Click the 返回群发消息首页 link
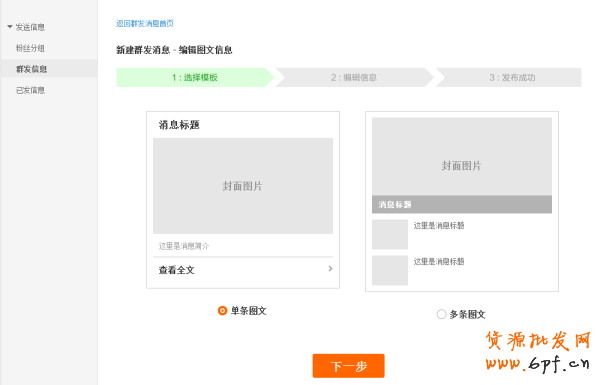Image resolution: width=600 pixels, height=385 pixels. coord(145,23)
